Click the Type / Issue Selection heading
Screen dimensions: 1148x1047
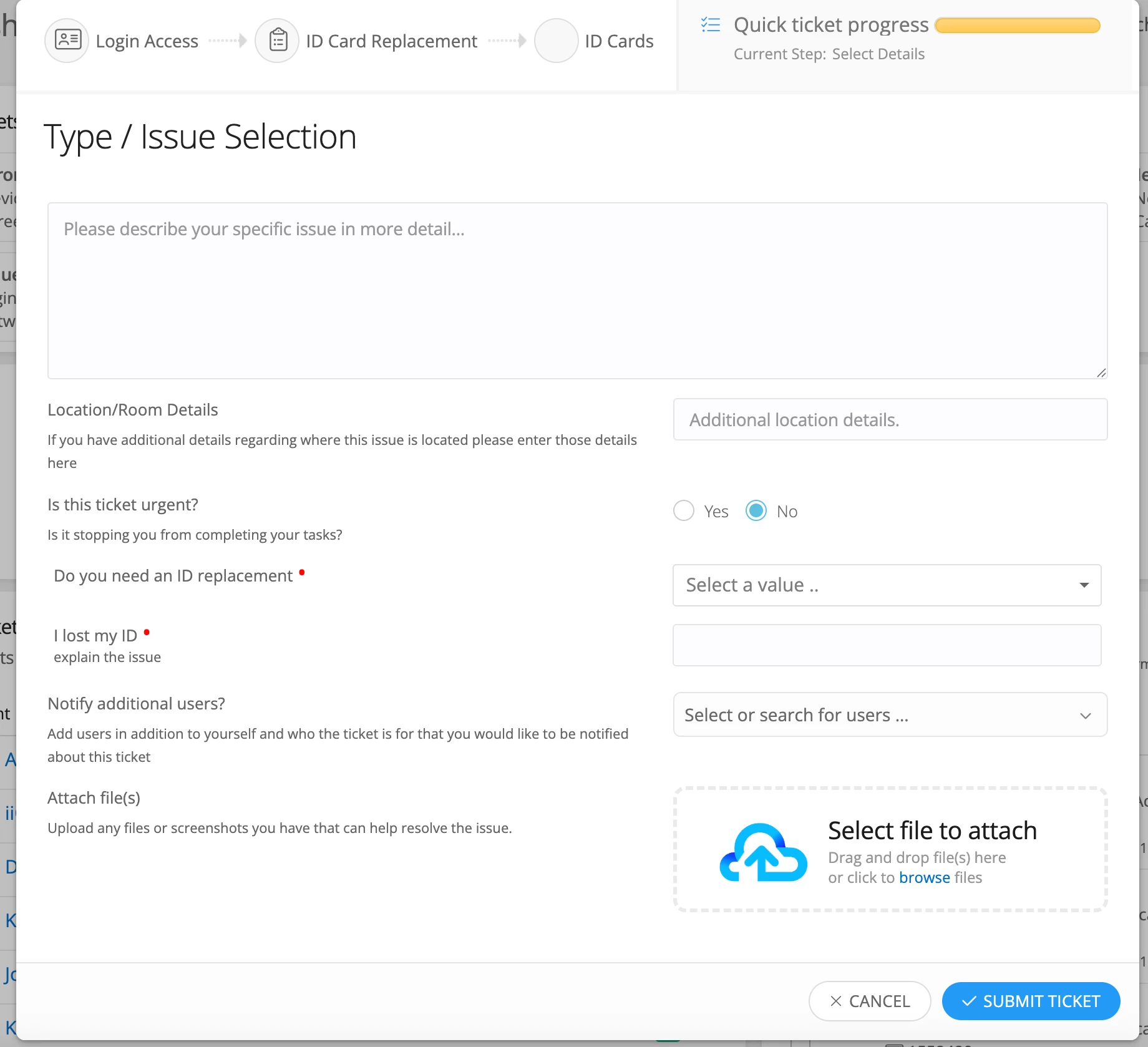pyautogui.click(x=200, y=137)
